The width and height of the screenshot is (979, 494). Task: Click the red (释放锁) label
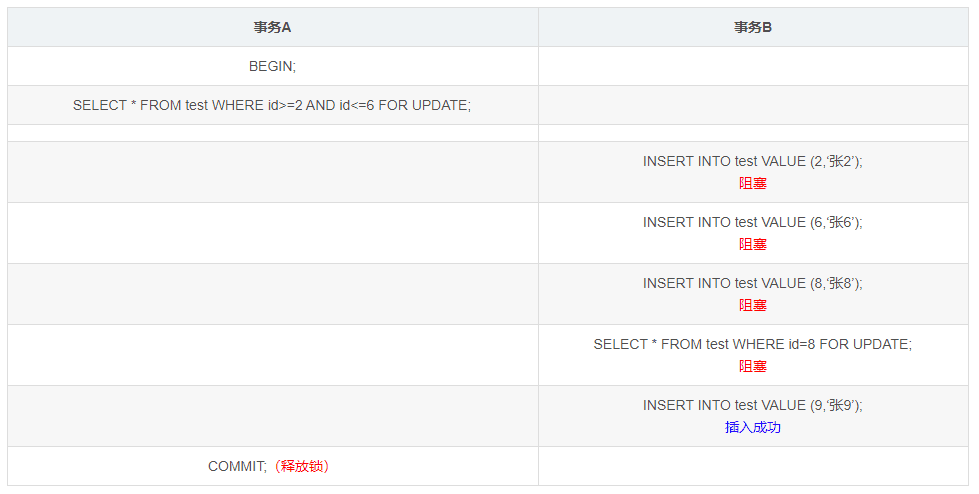click(302, 467)
